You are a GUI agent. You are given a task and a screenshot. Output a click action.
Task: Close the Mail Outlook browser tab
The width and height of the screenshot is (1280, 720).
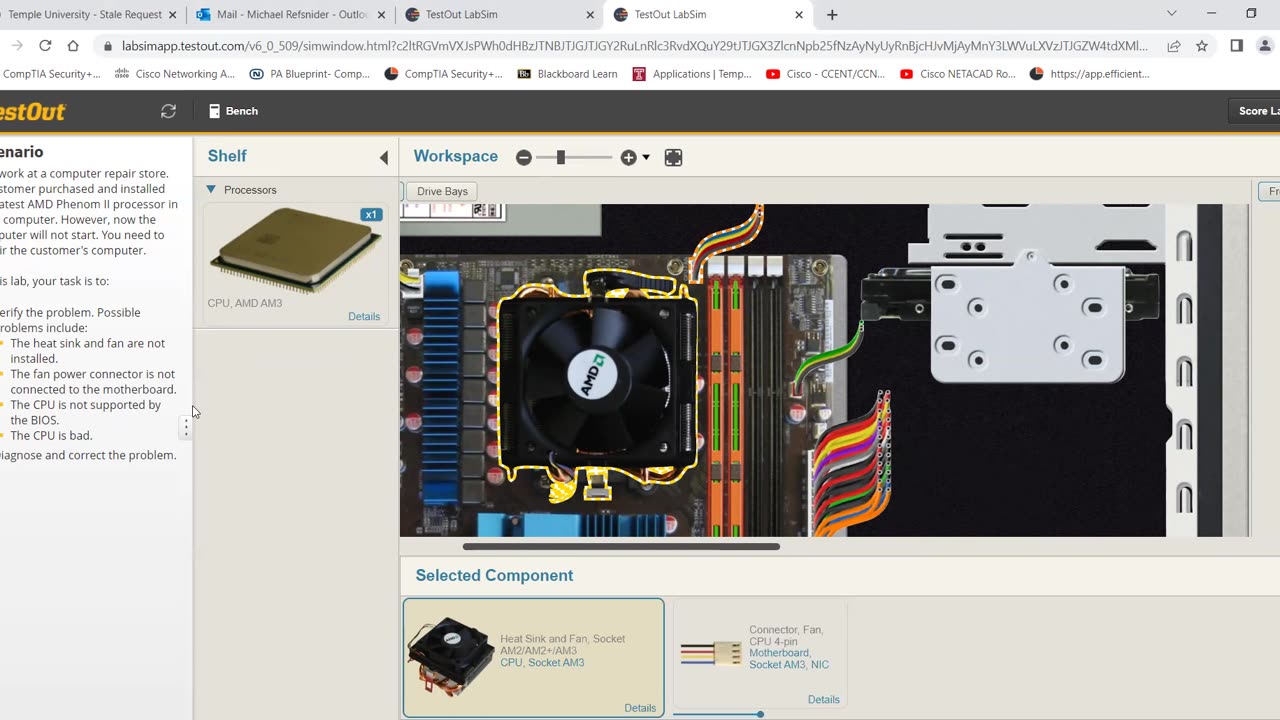tap(381, 15)
